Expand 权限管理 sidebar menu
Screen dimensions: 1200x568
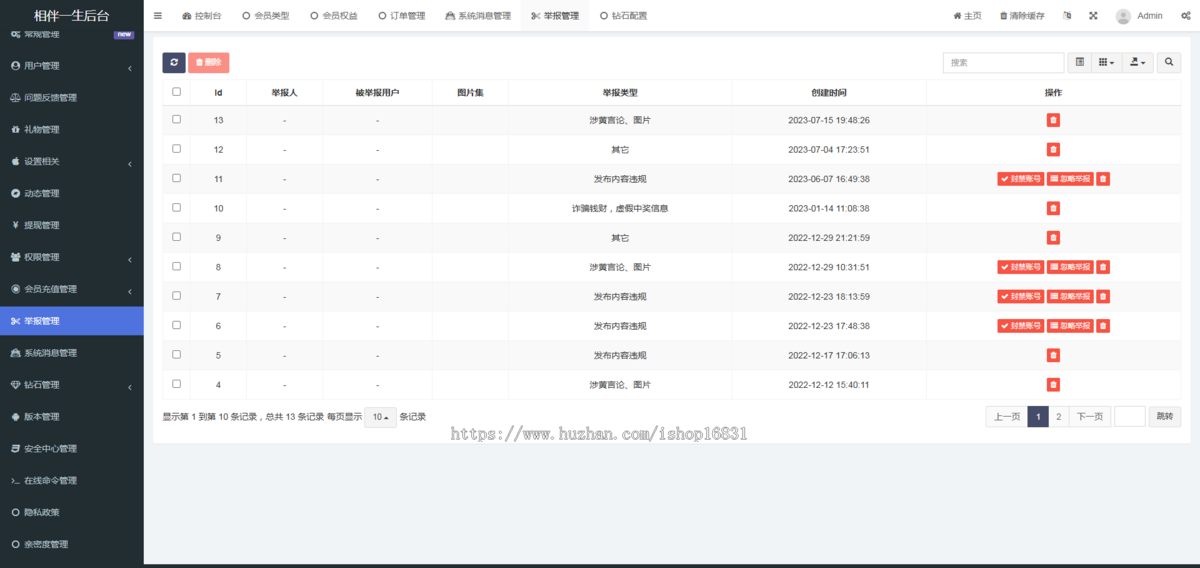(72, 257)
